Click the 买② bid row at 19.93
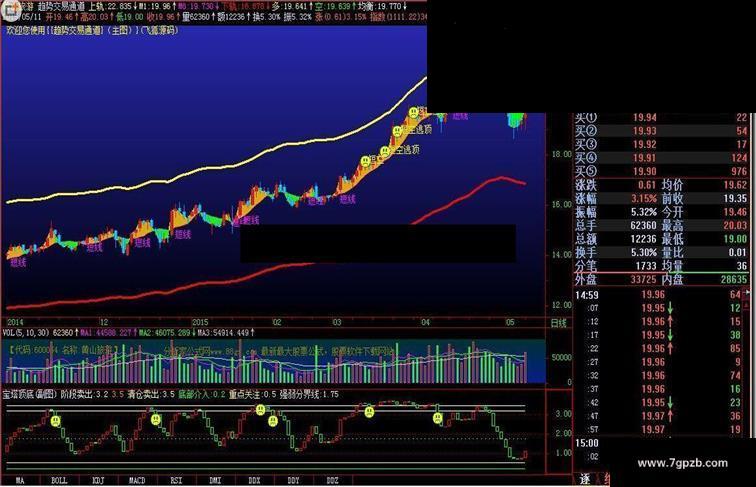 tap(661, 131)
